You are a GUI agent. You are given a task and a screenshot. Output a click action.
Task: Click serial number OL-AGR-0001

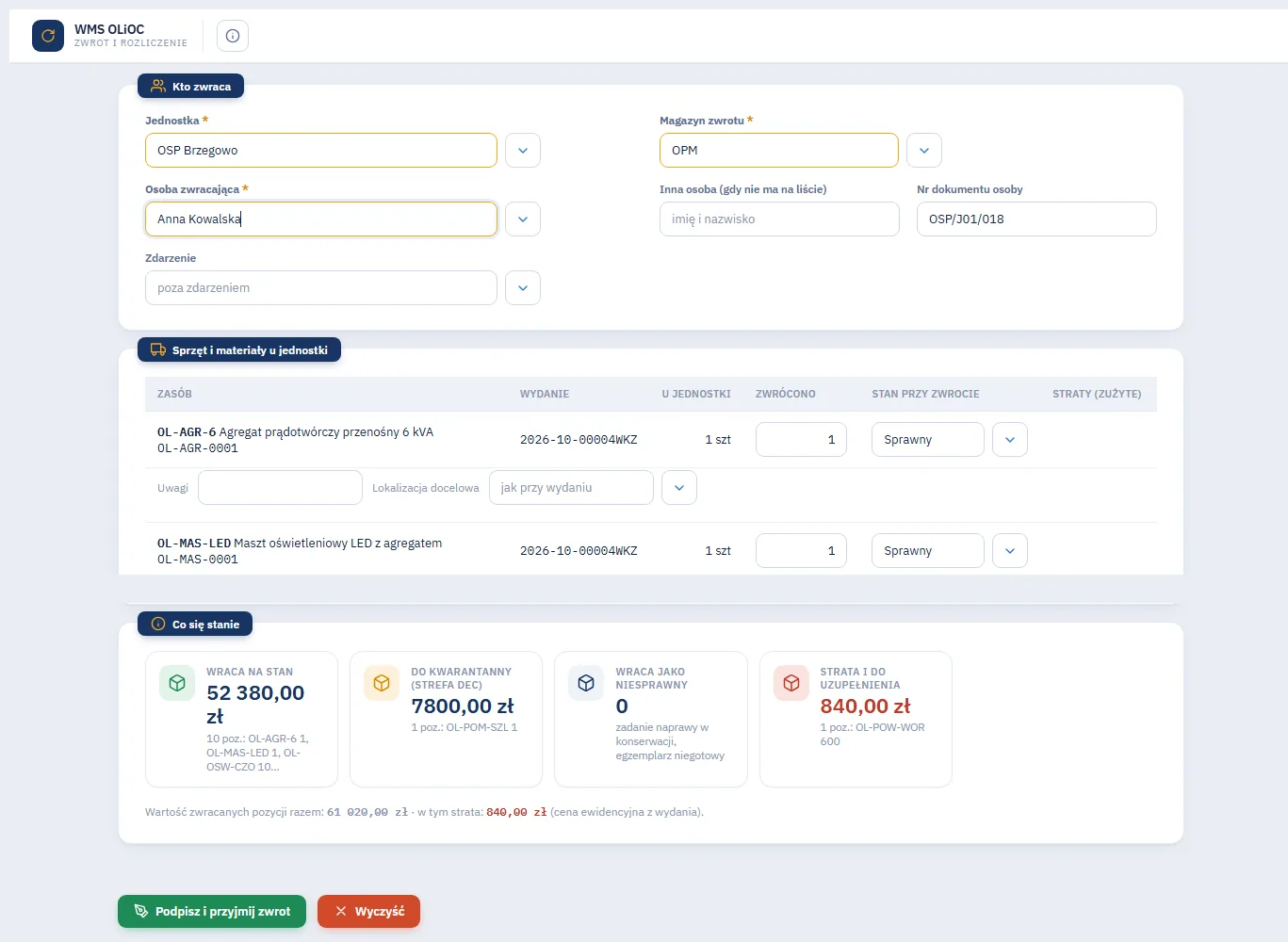(x=198, y=448)
